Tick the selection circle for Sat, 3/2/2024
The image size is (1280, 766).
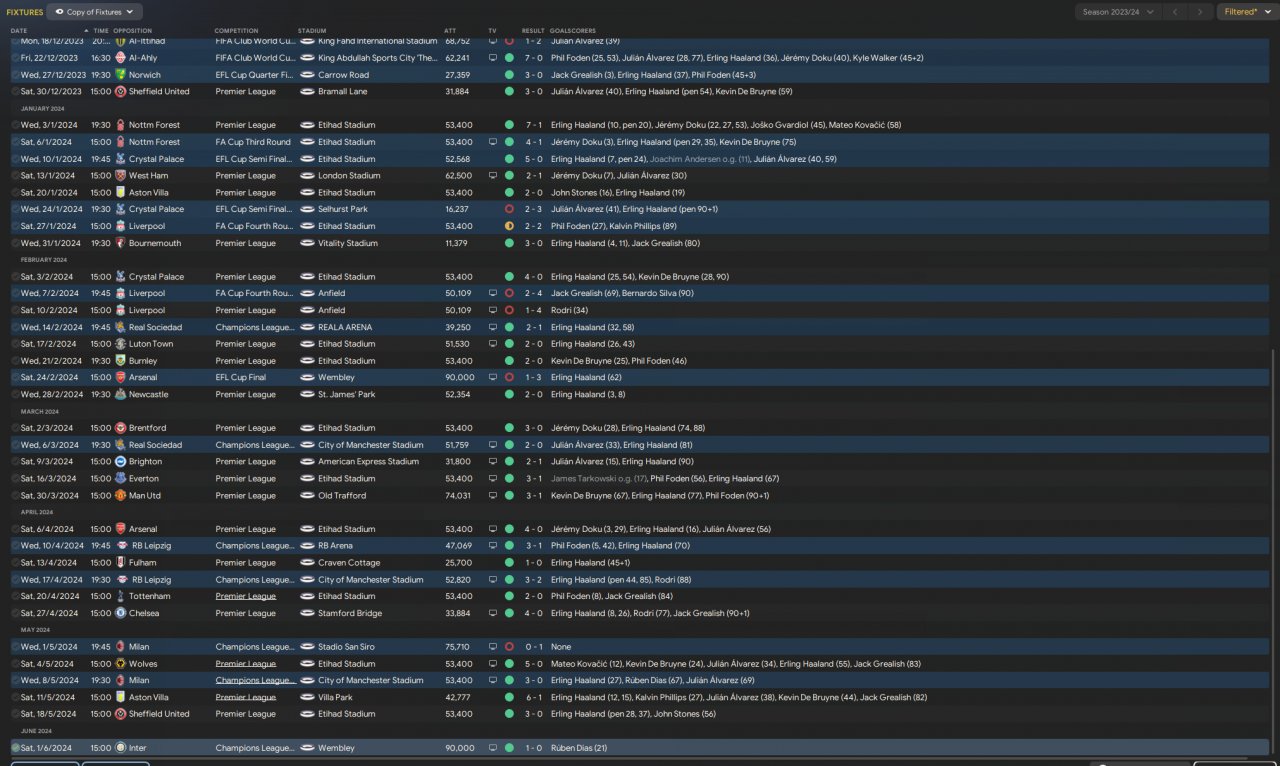point(15,277)
